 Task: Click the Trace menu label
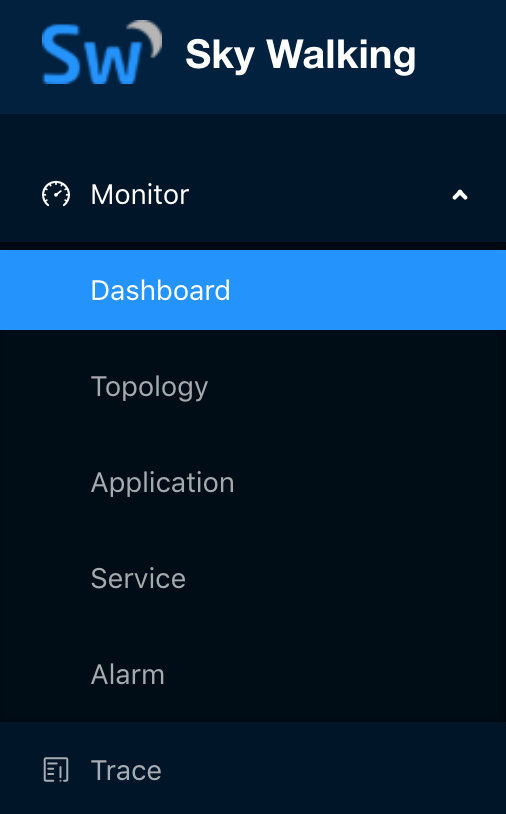(x=126, y=770)
